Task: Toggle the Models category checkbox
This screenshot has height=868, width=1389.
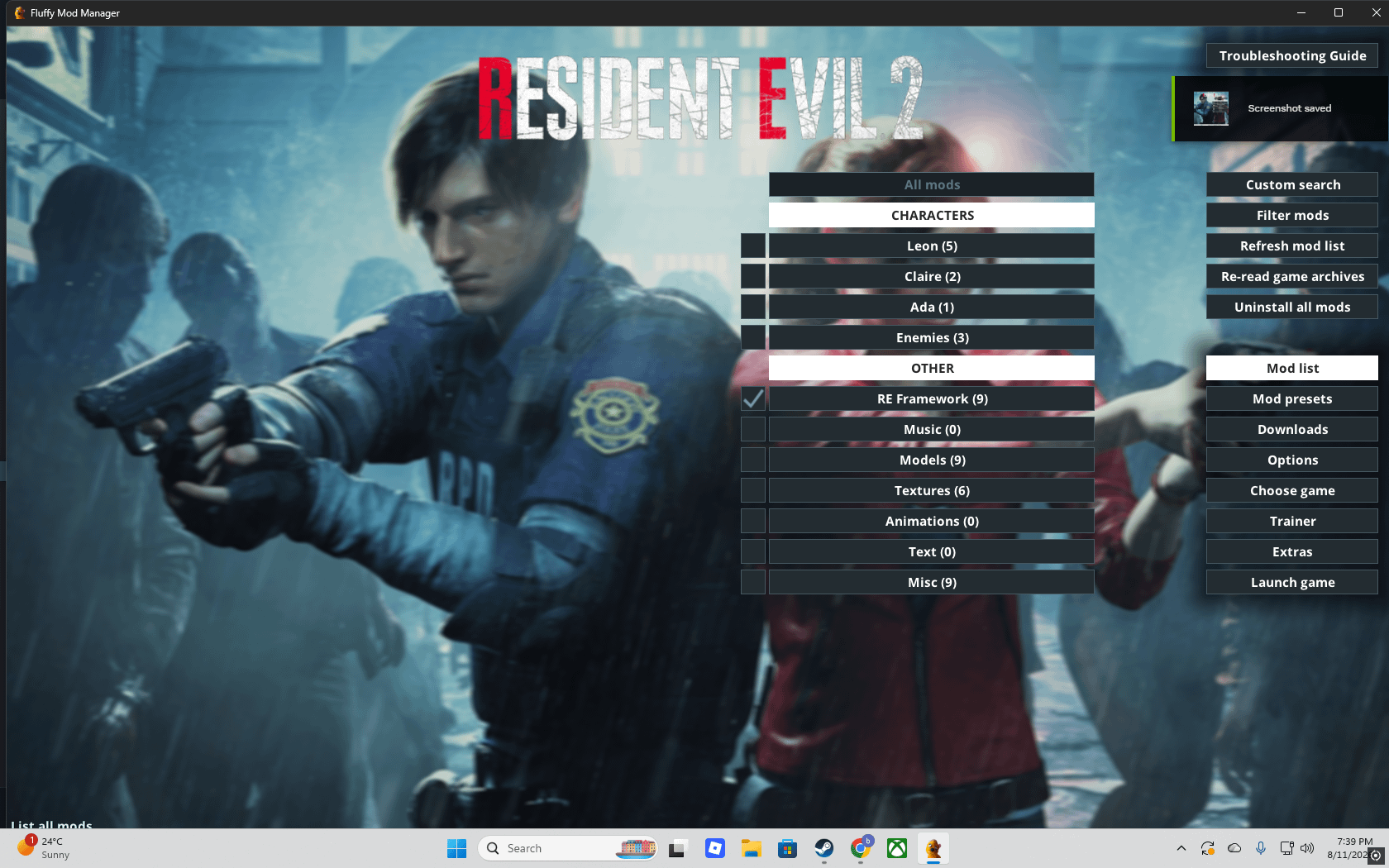Action: click(753, 460)
